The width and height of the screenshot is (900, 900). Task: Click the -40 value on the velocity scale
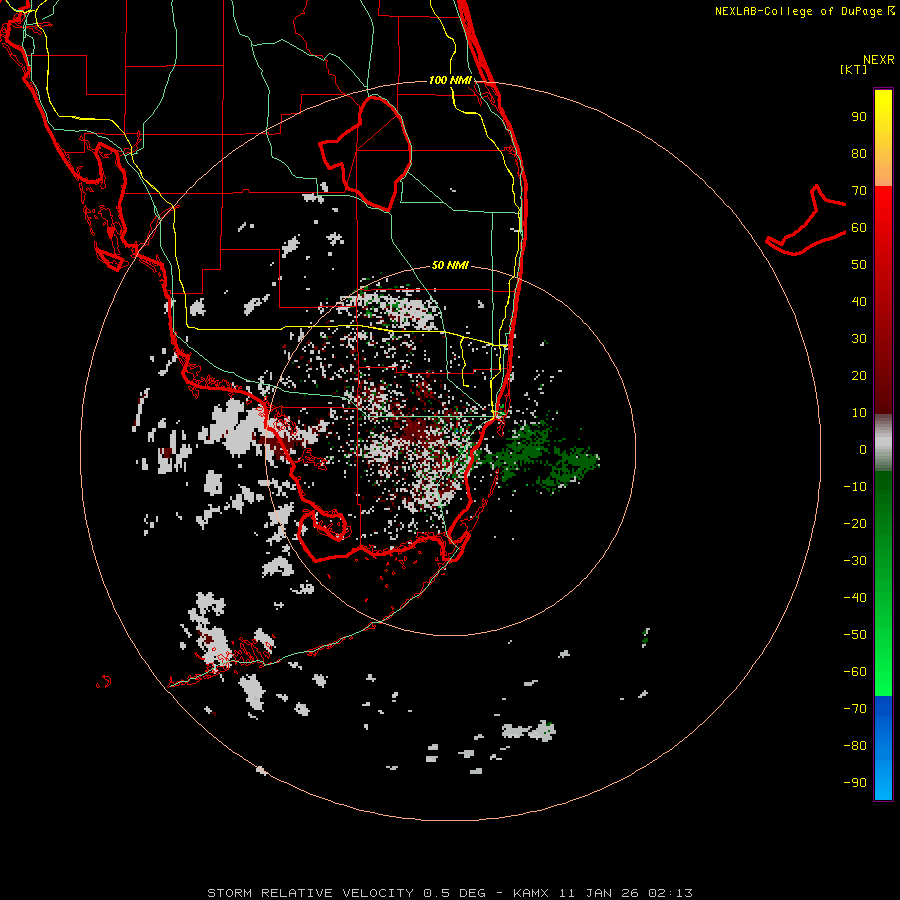click(x=855, y=598)
